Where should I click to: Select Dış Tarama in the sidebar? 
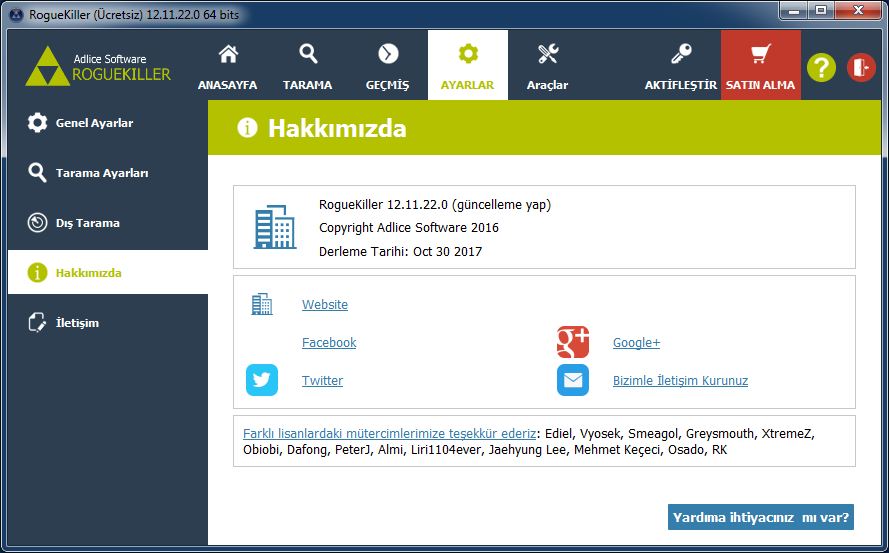click(x=108, y=223)
